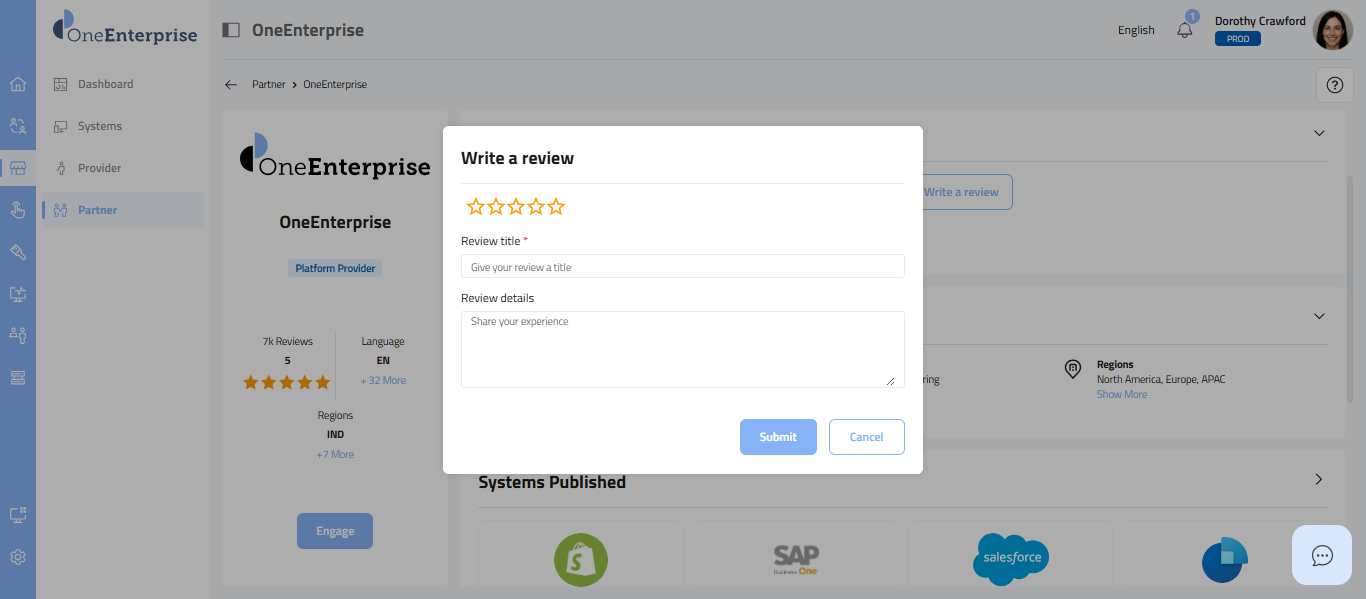Toggle the sidebar collapse icon

click(x=231, y=30)
